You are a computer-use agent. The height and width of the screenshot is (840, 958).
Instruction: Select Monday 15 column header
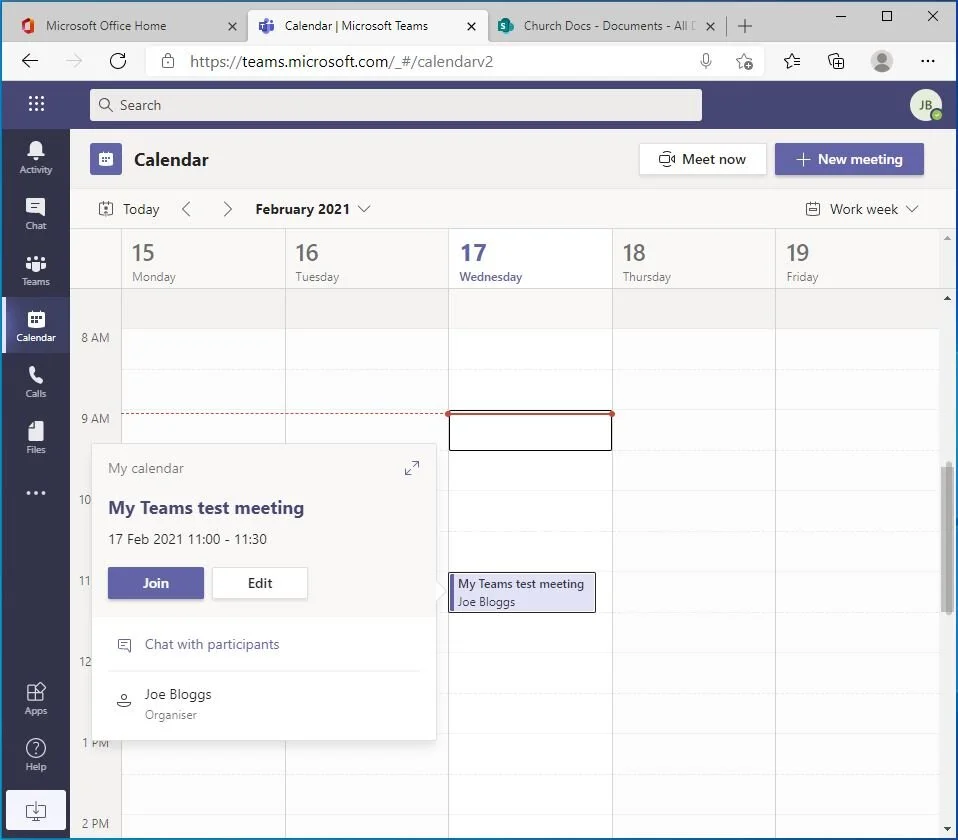pyautogui.click(x=203, y=261)
